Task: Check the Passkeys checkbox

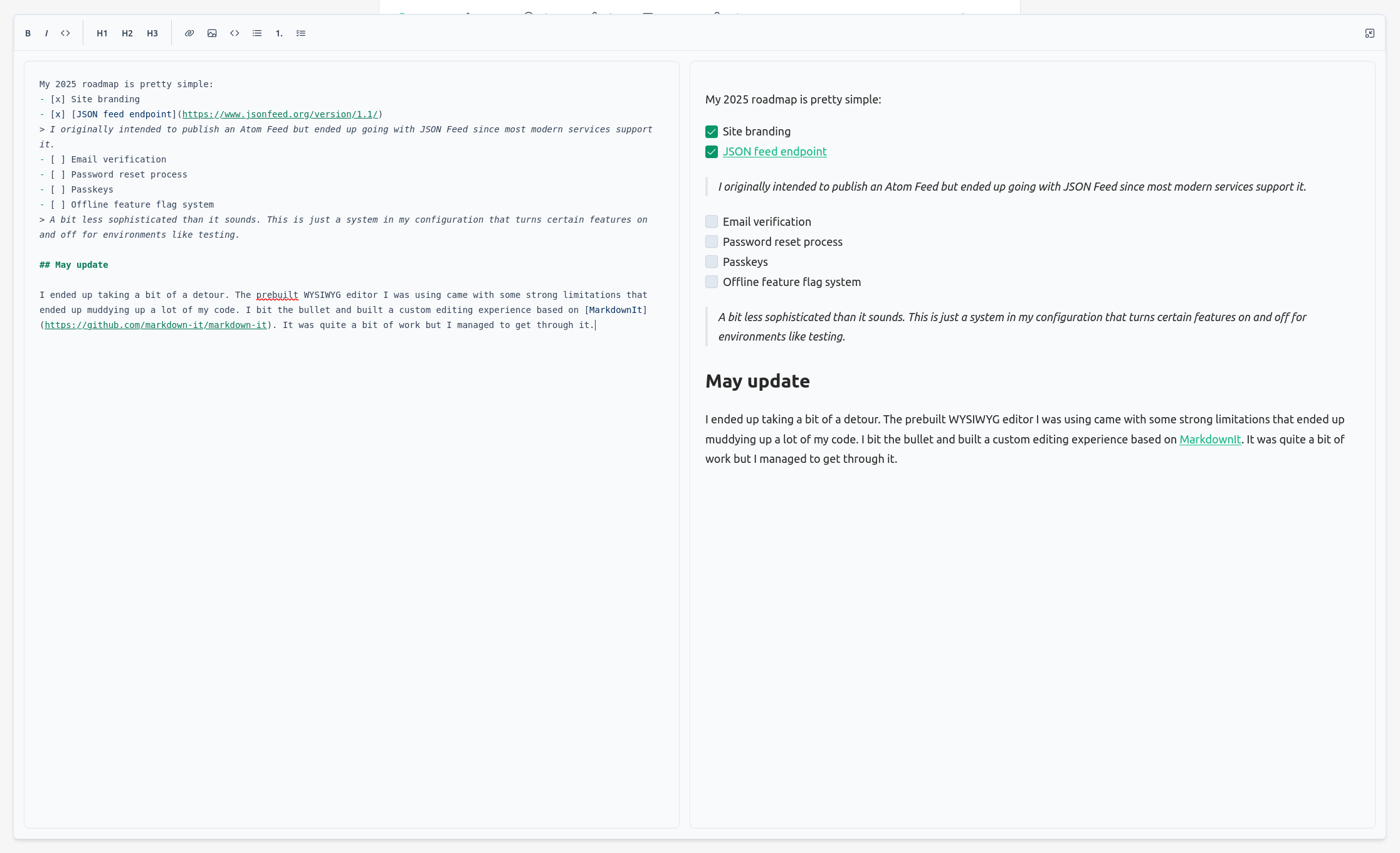Action: coord(712,262)
